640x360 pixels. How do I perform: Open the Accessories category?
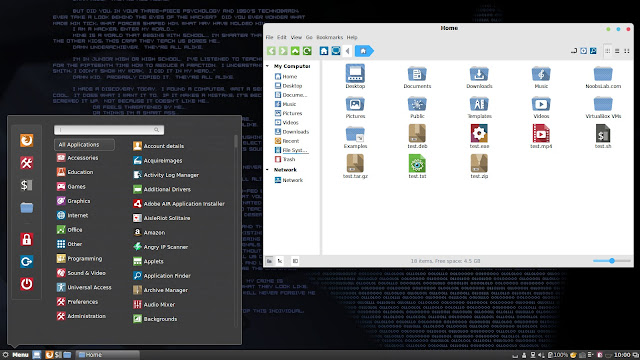[78, 158]
